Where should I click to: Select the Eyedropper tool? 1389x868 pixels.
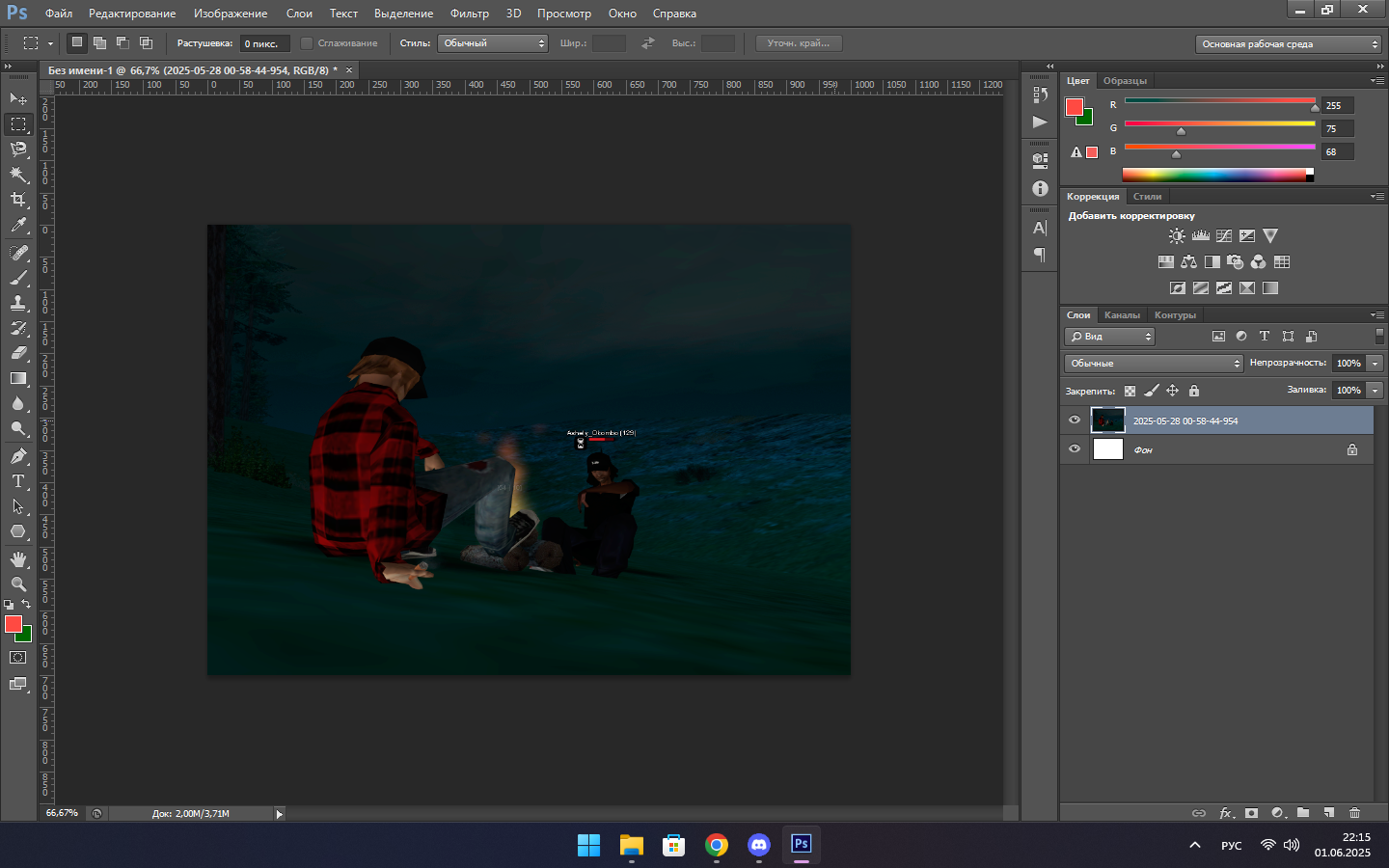18,226
